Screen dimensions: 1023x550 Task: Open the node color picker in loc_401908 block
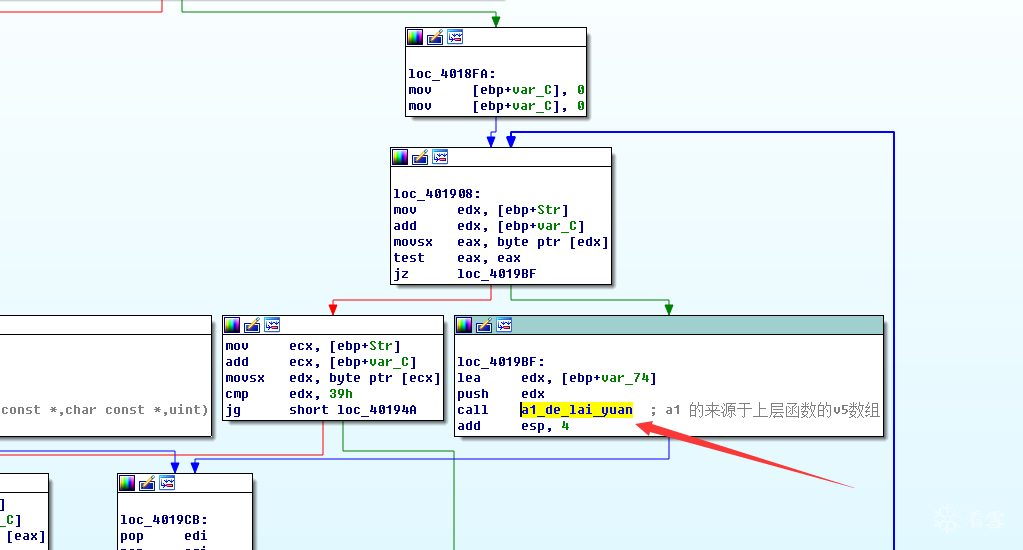coord(400,157)
